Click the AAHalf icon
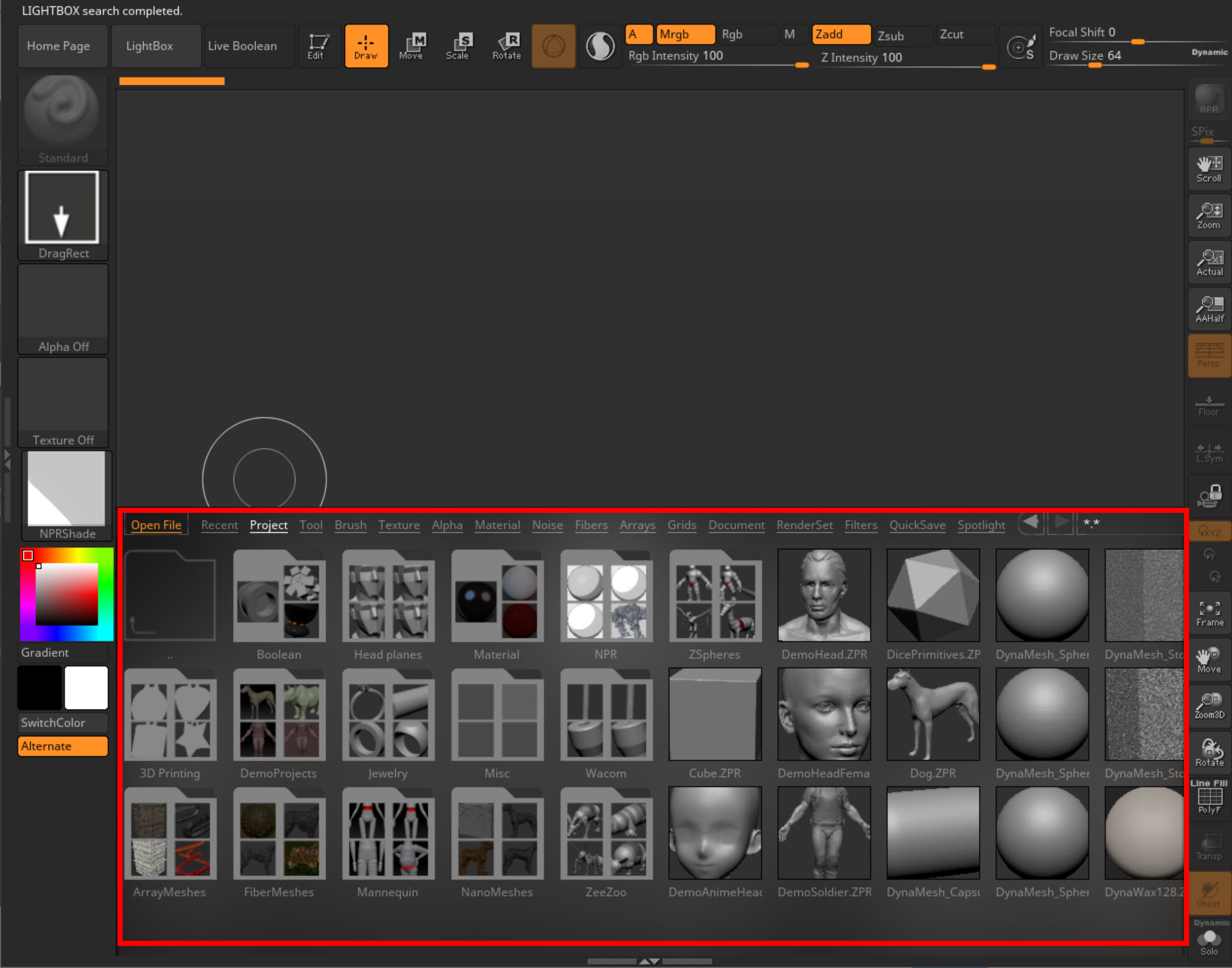Viewport: 1232px width, 968px height. [1209, 309]
